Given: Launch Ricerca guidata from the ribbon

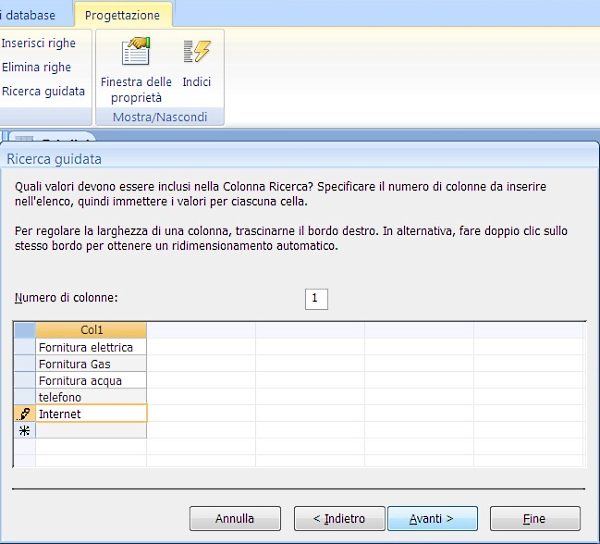Looking at the screenshot, I should click(43, 92).
